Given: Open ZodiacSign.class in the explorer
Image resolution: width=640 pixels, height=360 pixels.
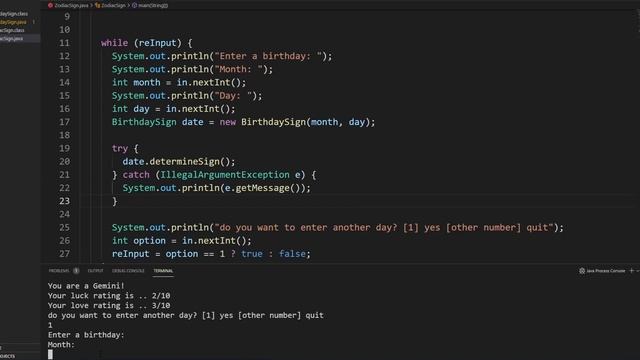Looking at the screenshot, I should point(12,30).
